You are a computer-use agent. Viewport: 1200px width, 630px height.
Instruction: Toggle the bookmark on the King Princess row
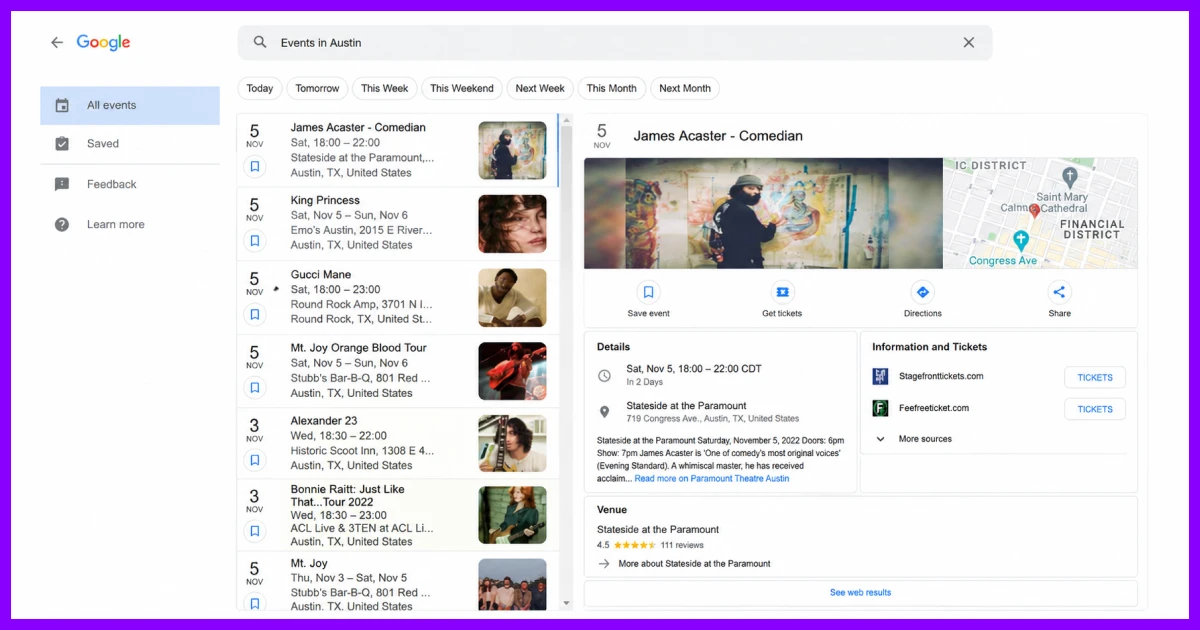click(255, 240)
